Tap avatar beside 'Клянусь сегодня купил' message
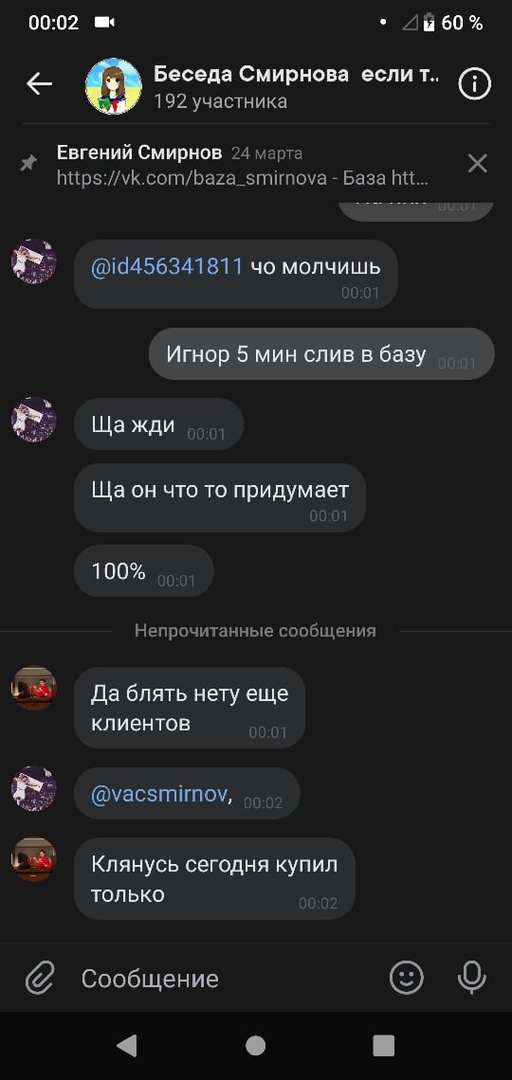The image size is (512, 1080). [x=34, y=860]
